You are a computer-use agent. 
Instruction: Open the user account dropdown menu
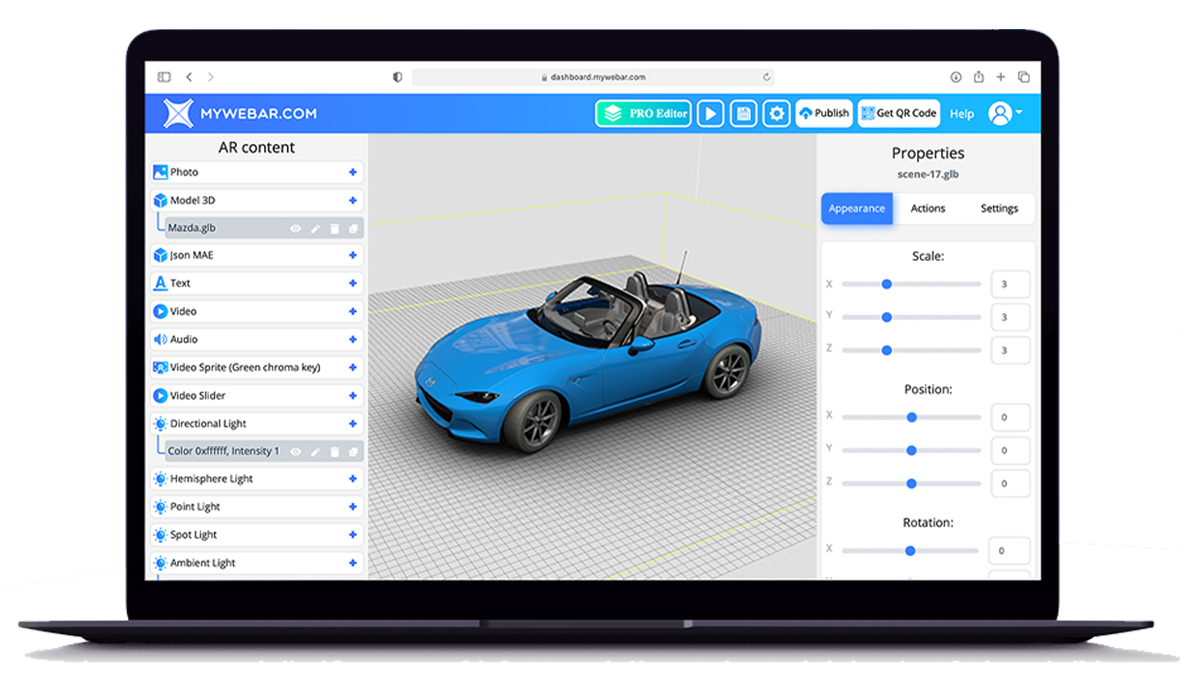1005,114
